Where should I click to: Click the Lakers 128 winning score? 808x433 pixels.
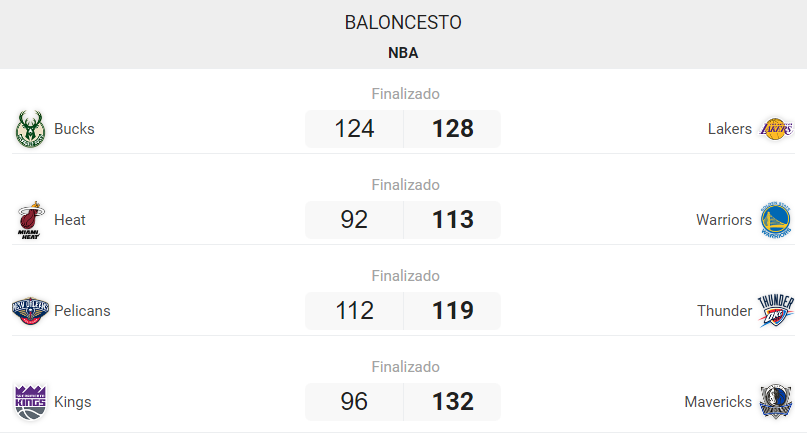[x=452, y=129]
